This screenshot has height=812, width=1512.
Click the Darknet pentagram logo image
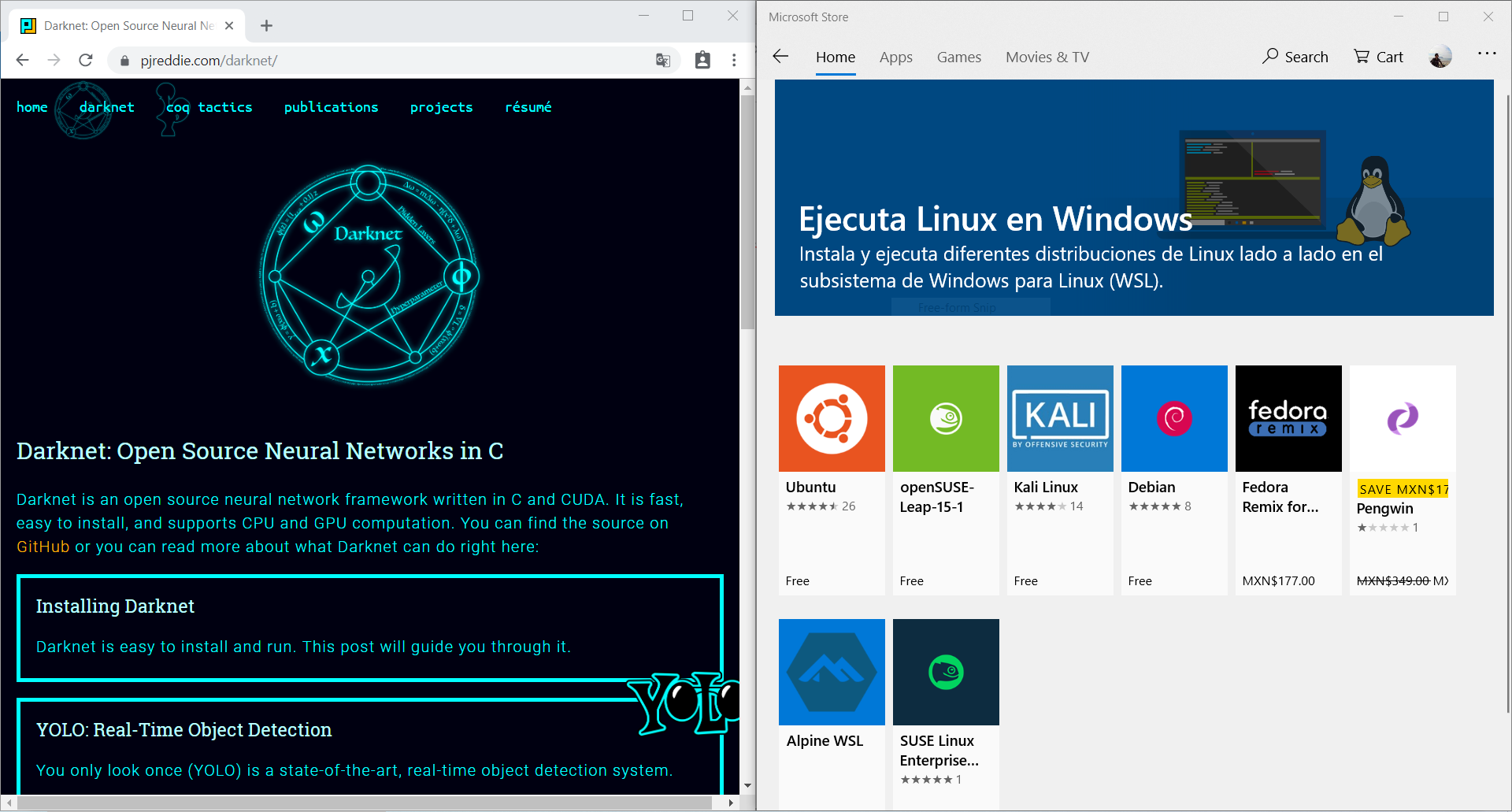pyautogui.click(x=369, y=275)
